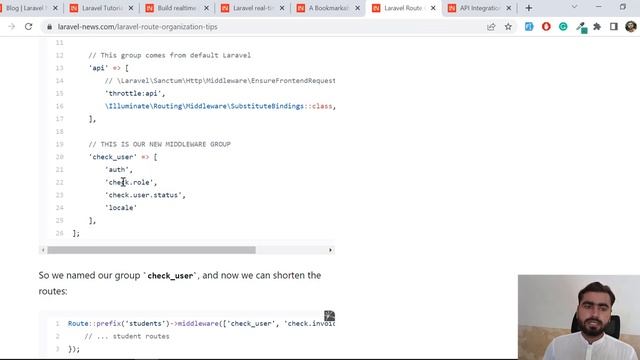The width and height of the screenshot is (640, 360).
Task: Click the 'locale' code line
Action: 121,208
